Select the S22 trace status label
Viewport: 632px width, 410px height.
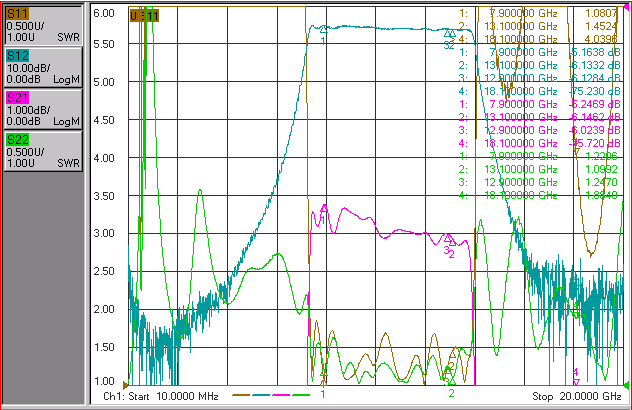[17, 139]
